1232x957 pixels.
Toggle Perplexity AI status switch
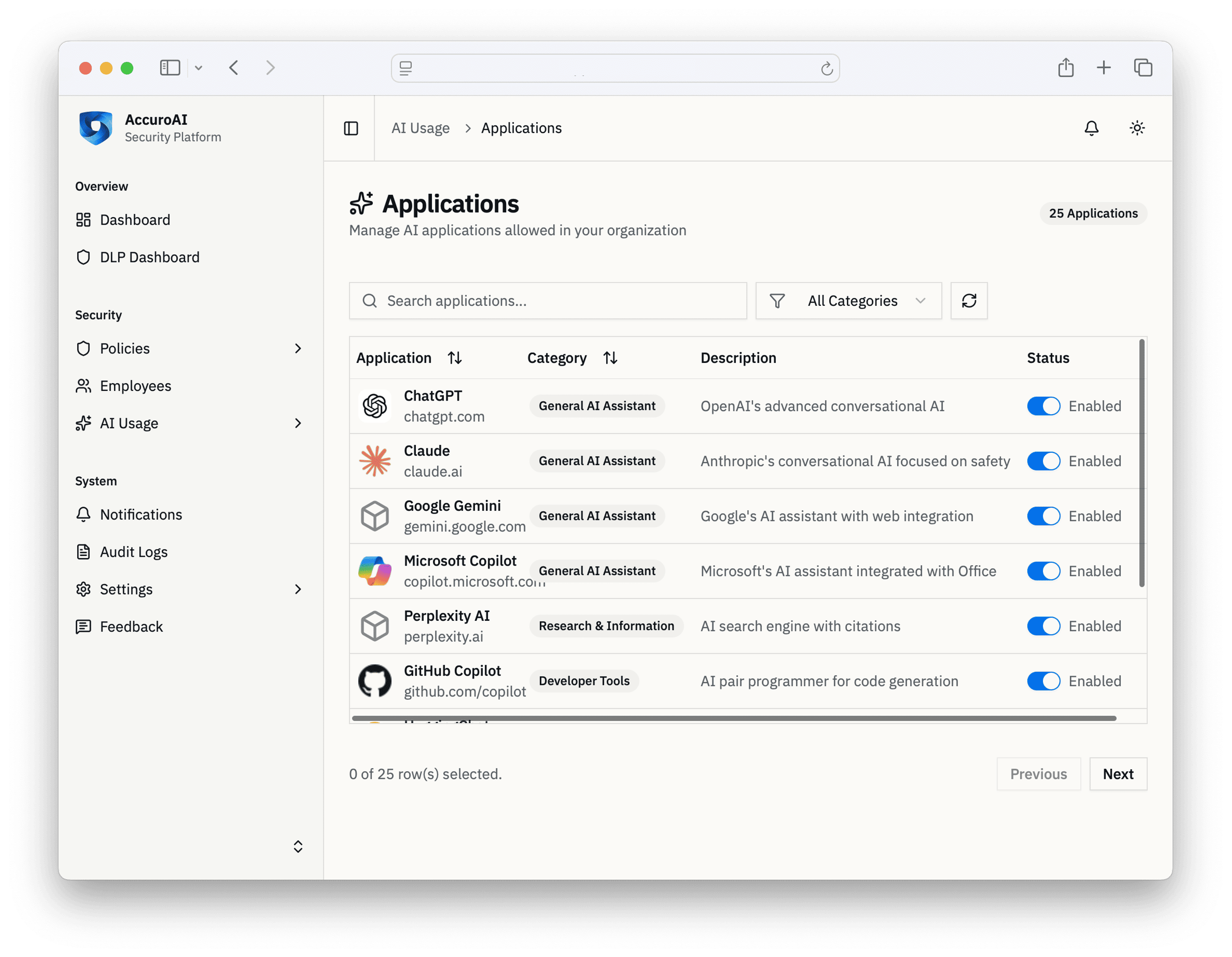(1043, 626)
